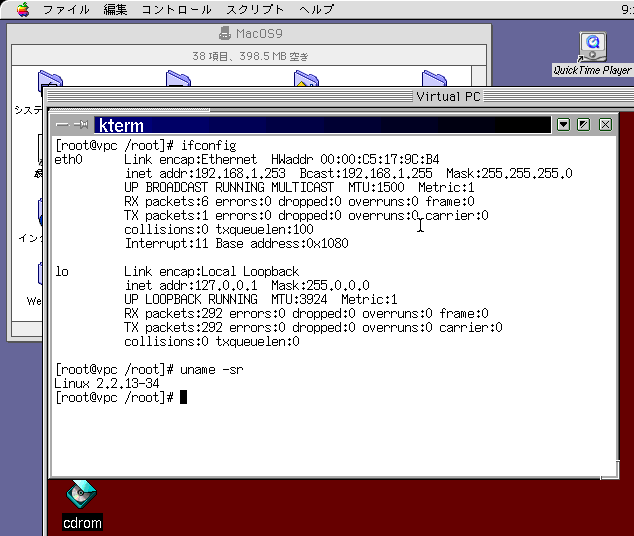The image size is (634, 536).
Task: Click 'uname -sr' command text
Action: [x=212, y=369]
